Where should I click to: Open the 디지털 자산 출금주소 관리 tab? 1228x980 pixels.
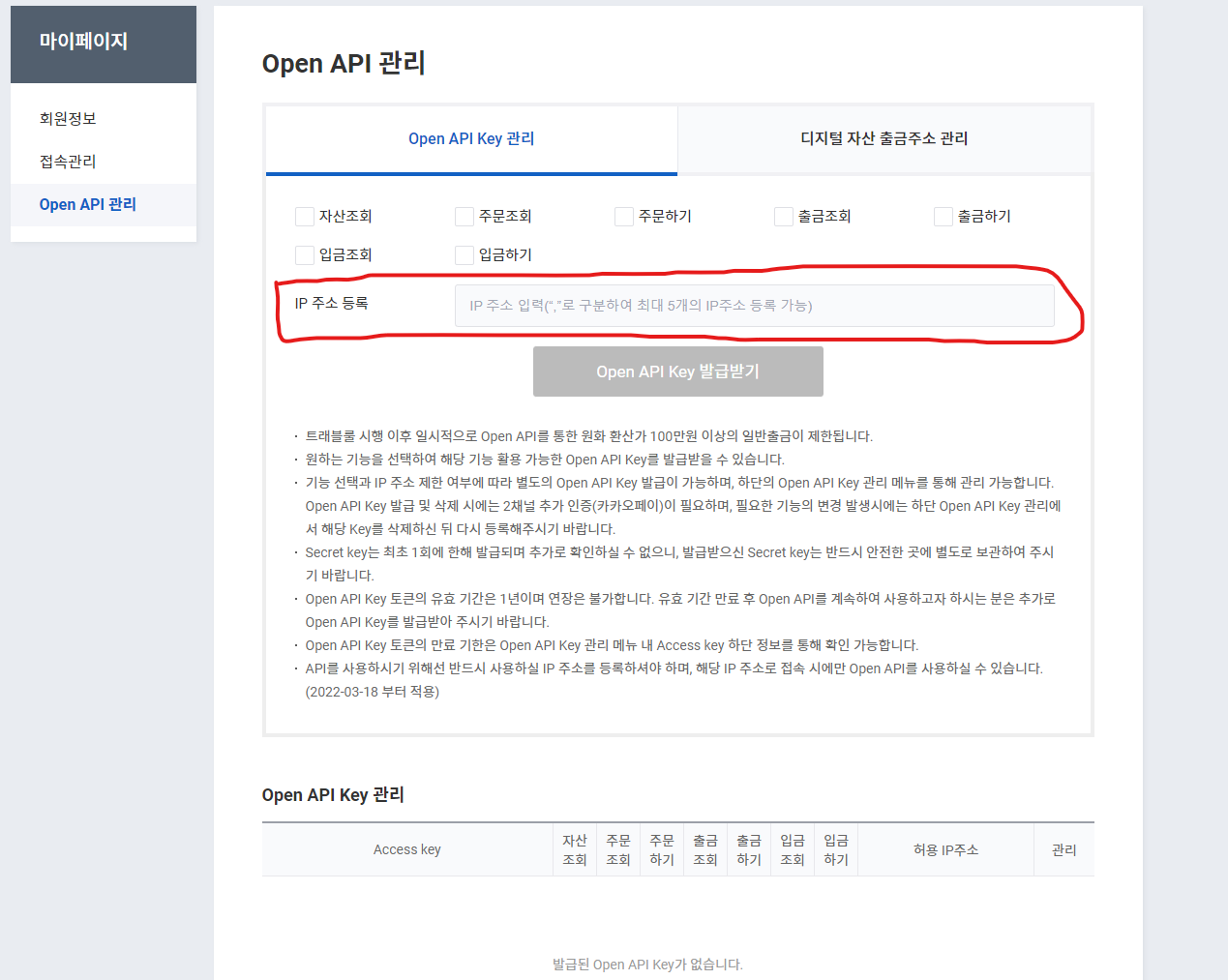[x=884, y=139]
